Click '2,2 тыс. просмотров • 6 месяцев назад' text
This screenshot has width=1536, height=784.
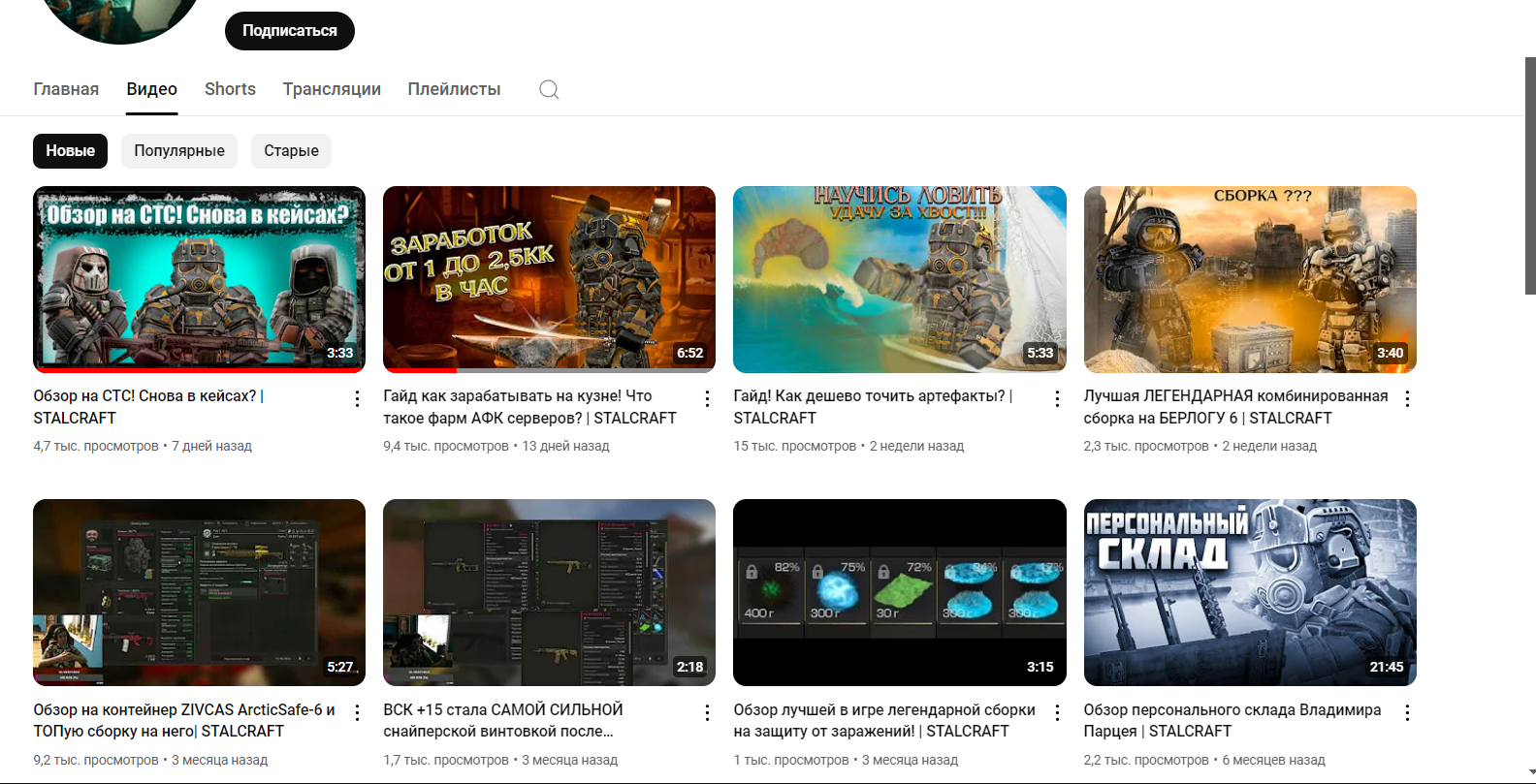1204,760
